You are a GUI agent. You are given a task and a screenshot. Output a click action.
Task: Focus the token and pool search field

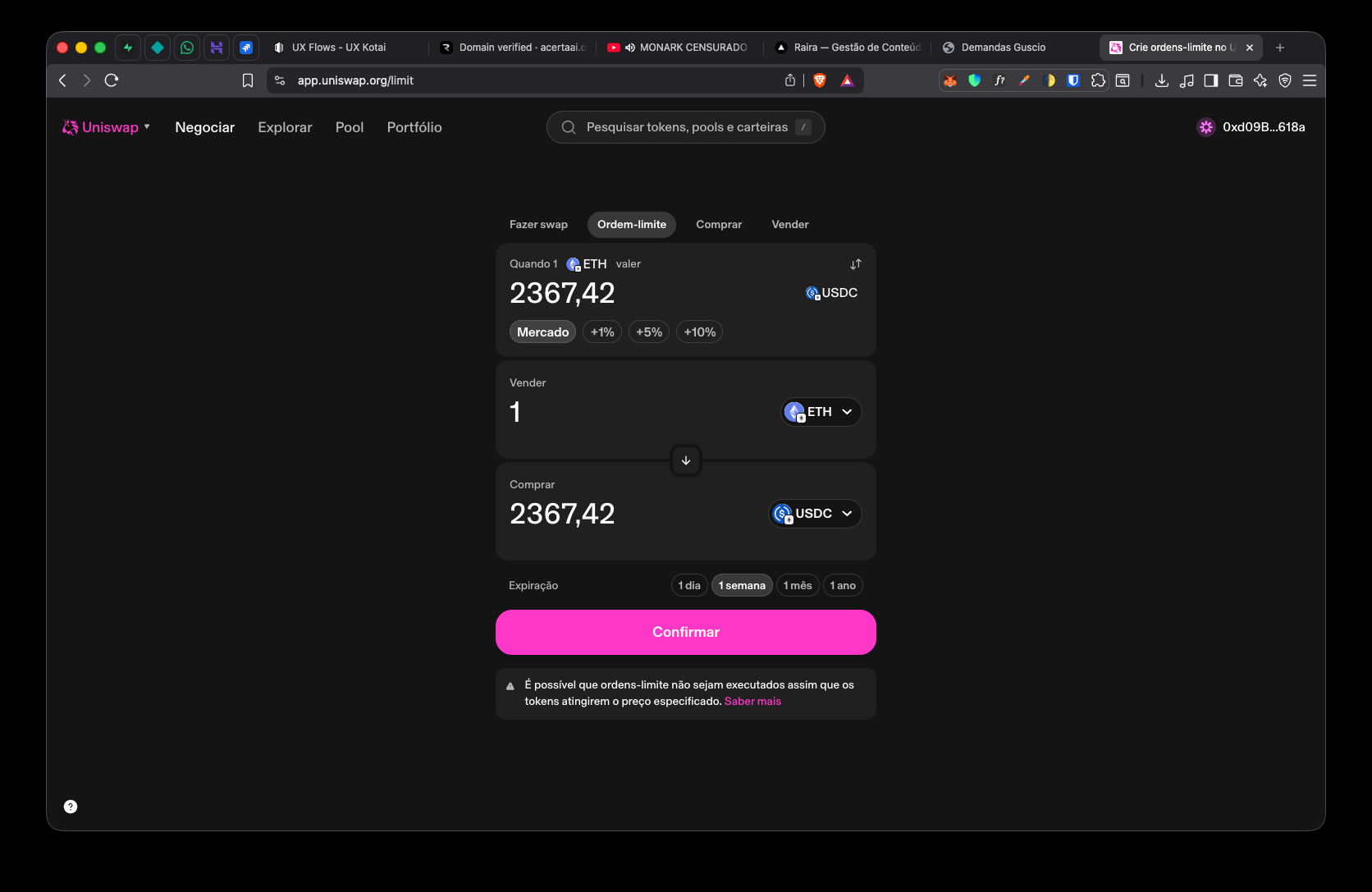(x=685, y=127)
